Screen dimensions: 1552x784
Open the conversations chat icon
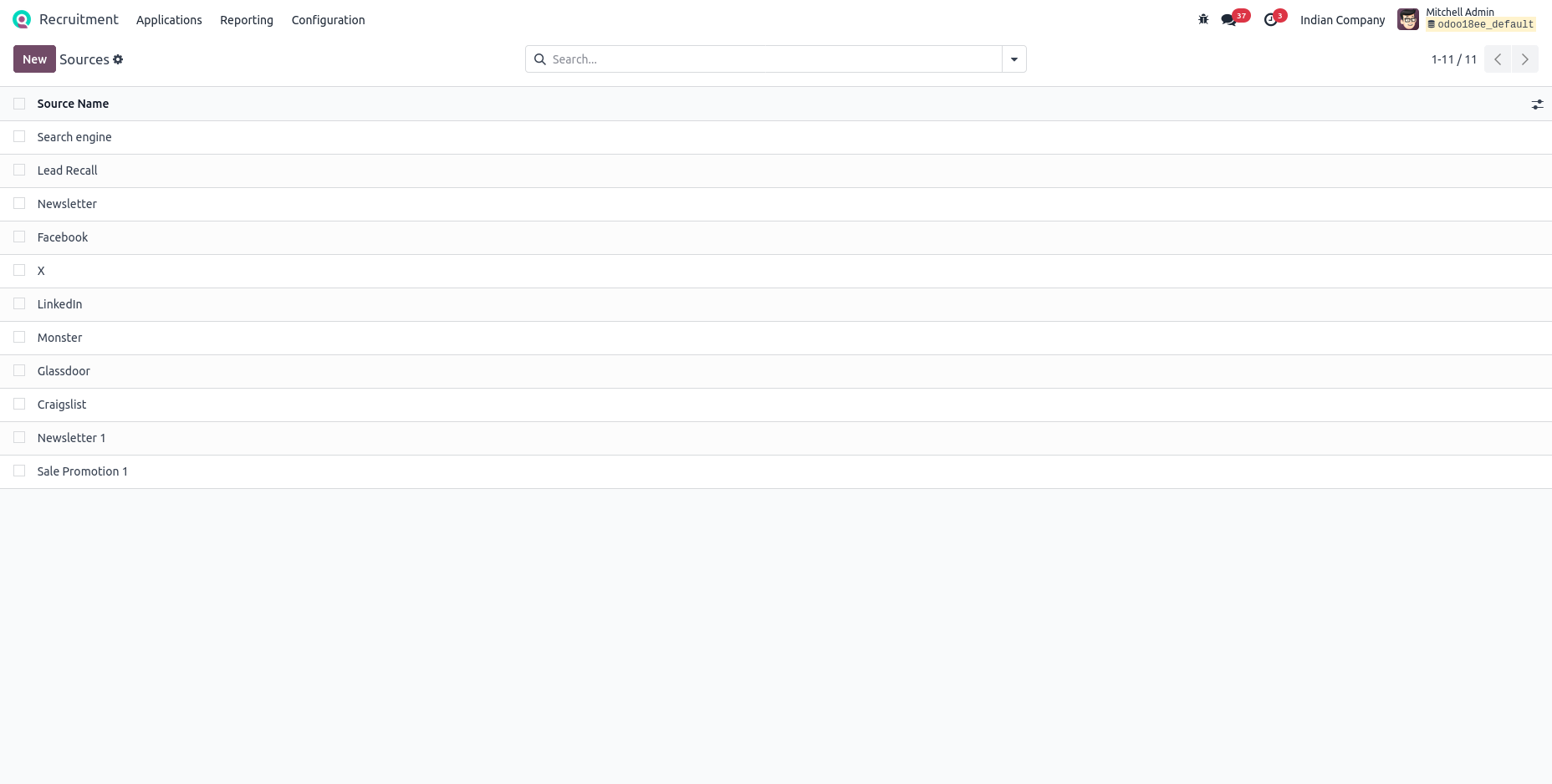coord(1228,20)
